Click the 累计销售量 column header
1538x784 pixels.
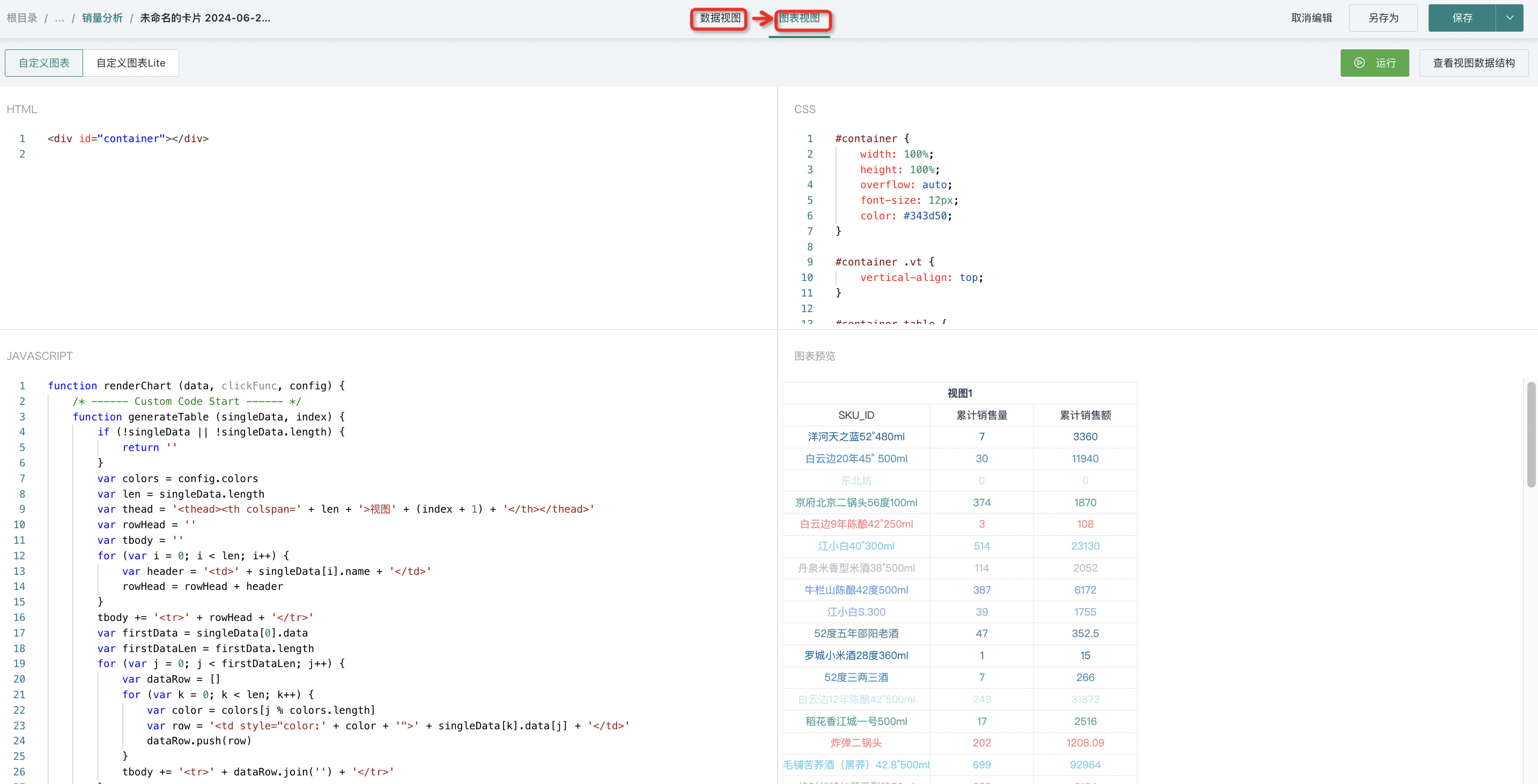pos(981,415)
